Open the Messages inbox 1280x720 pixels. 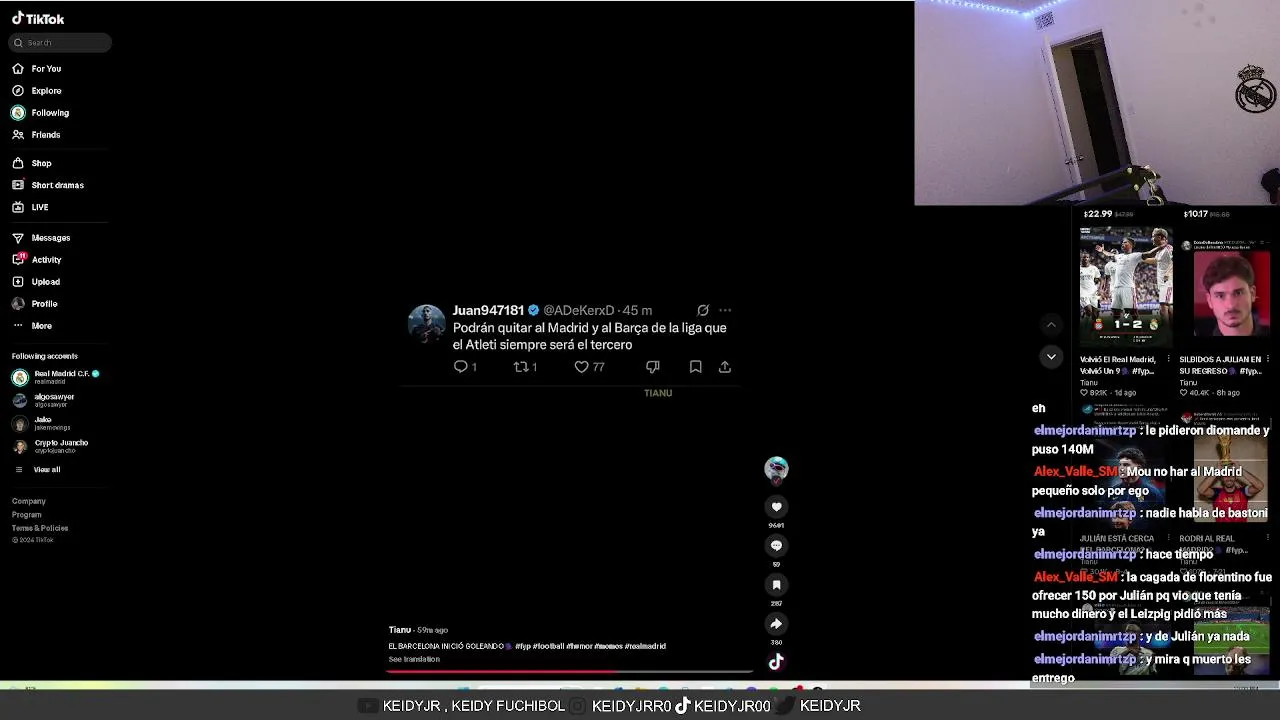pyautogui.click(x=41, y=238)
